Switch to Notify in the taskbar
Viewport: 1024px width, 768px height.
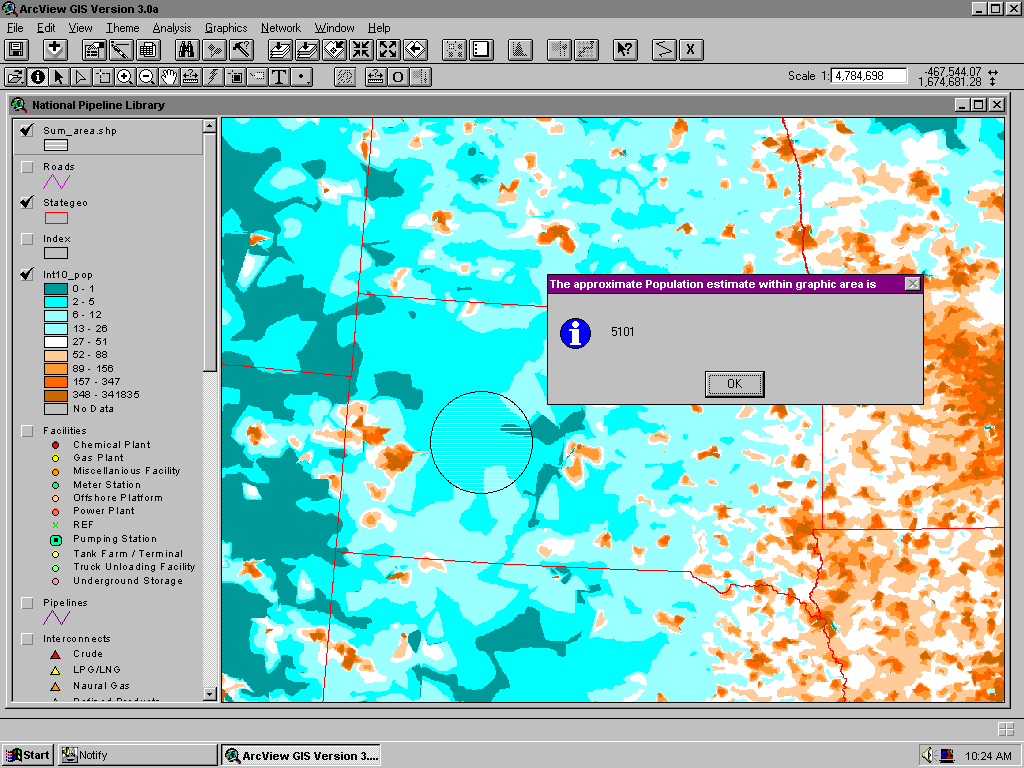pyautogui.click(x=137, y=756)
